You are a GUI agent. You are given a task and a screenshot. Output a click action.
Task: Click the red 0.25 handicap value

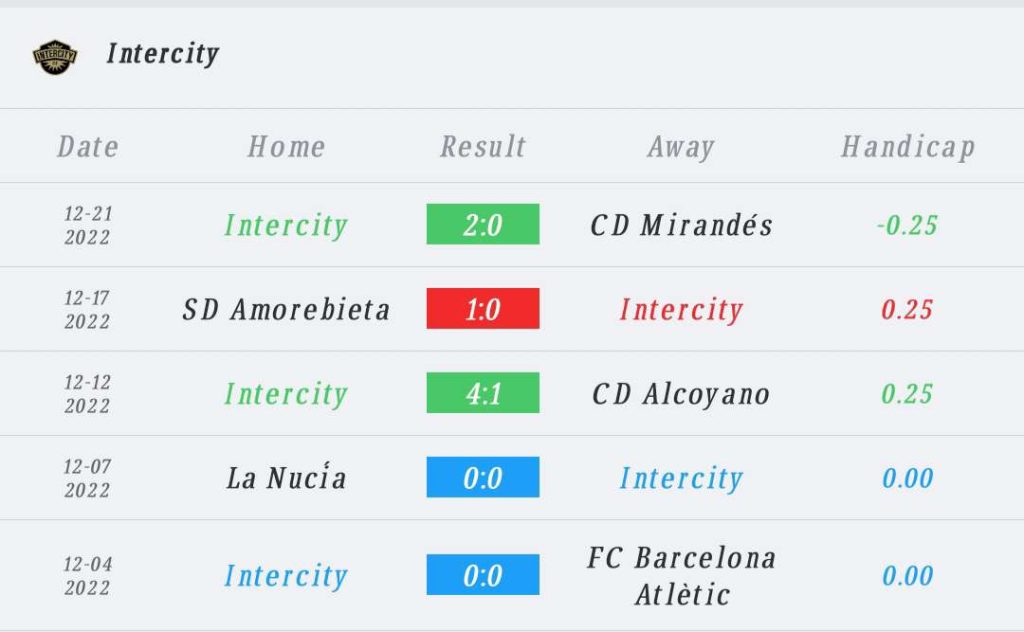[x=907, y=309]
